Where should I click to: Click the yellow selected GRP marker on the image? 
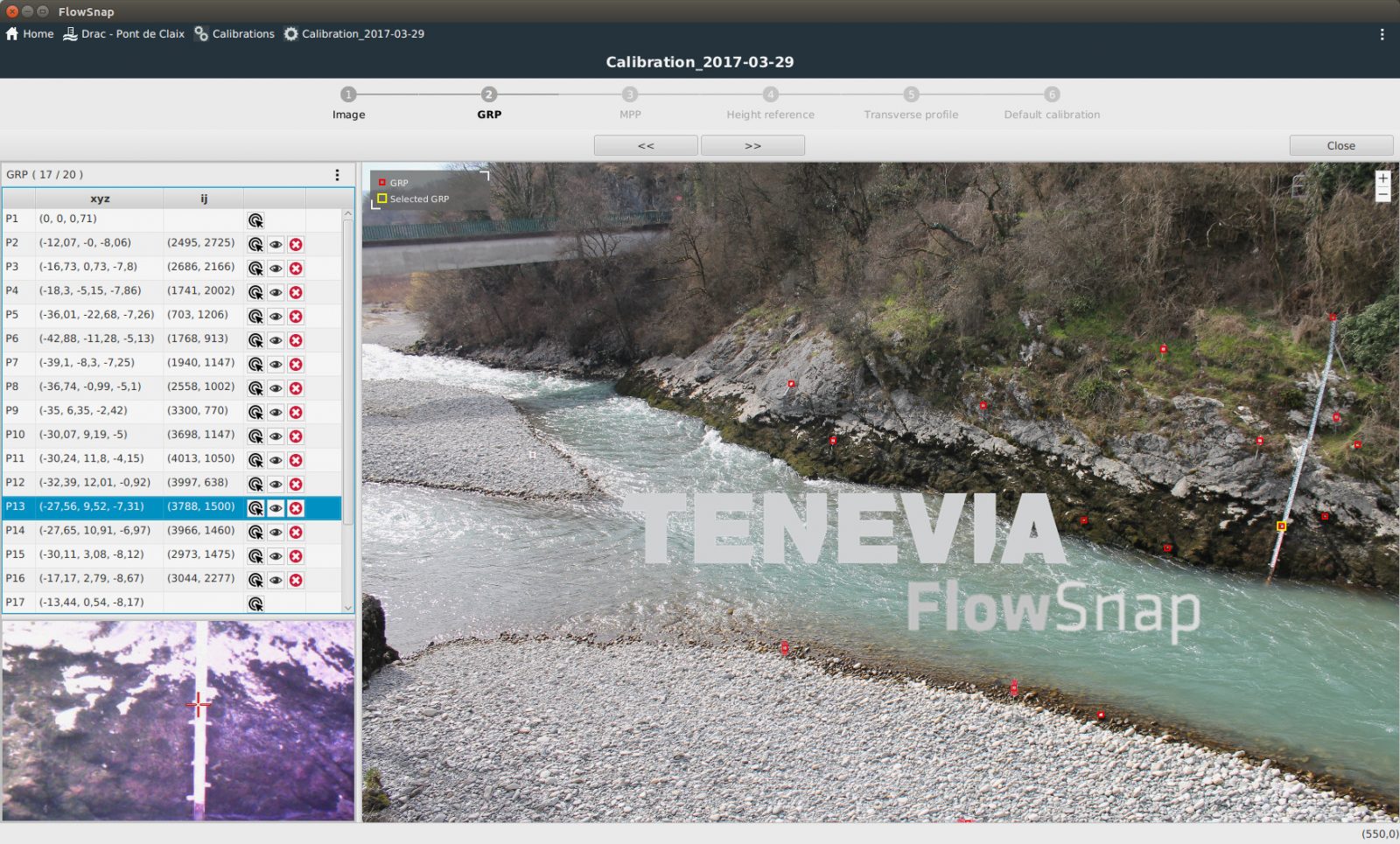tap(1282, 526)
